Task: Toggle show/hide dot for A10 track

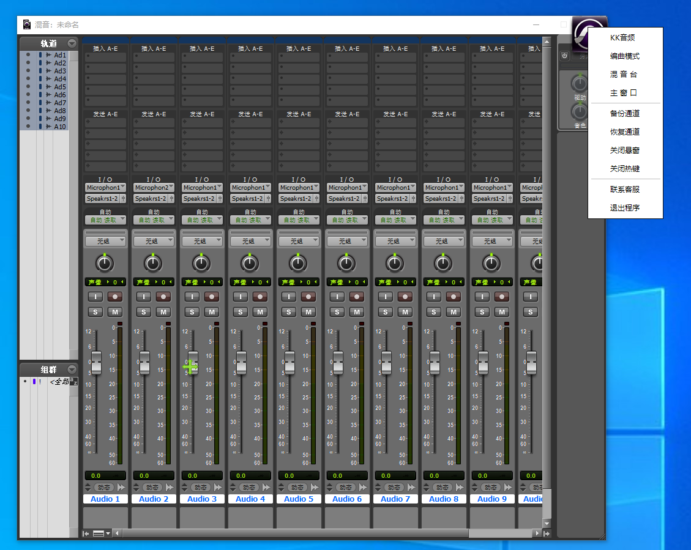Action: point(28,126)
